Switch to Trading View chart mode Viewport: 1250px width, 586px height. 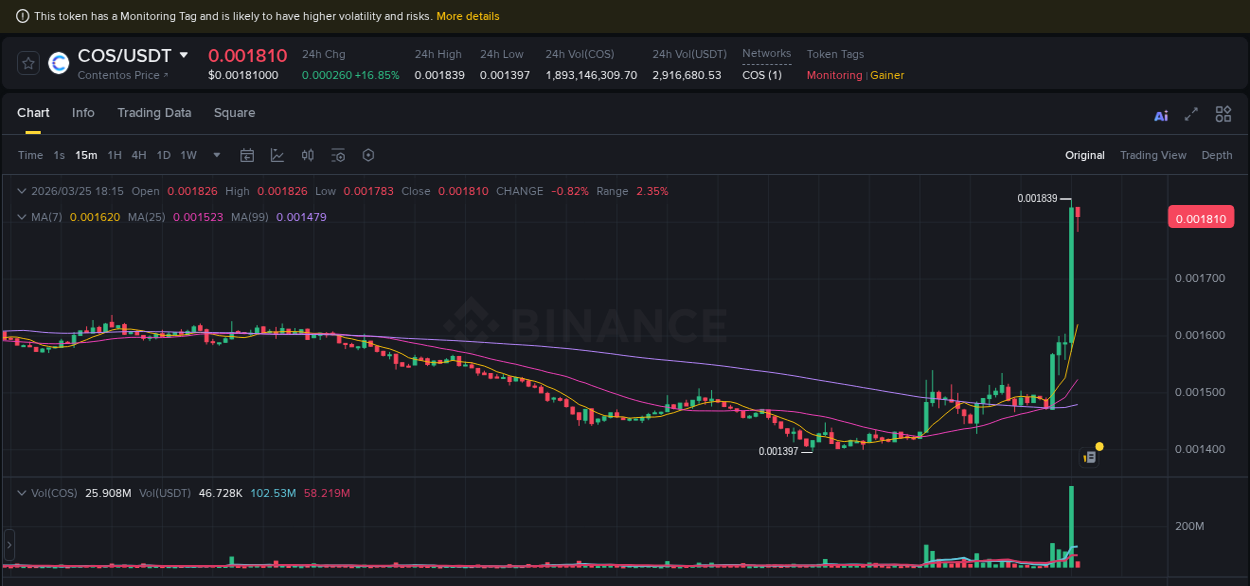(1153, 155)
